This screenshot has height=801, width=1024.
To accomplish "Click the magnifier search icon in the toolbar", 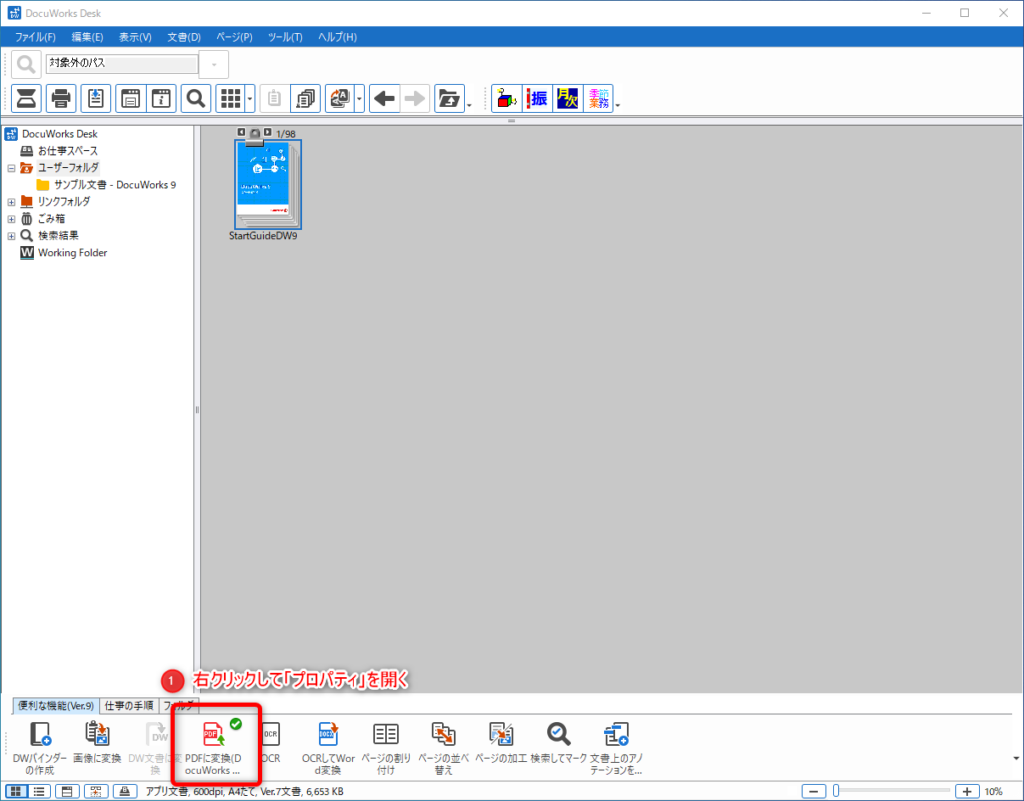I will [196, 99].
